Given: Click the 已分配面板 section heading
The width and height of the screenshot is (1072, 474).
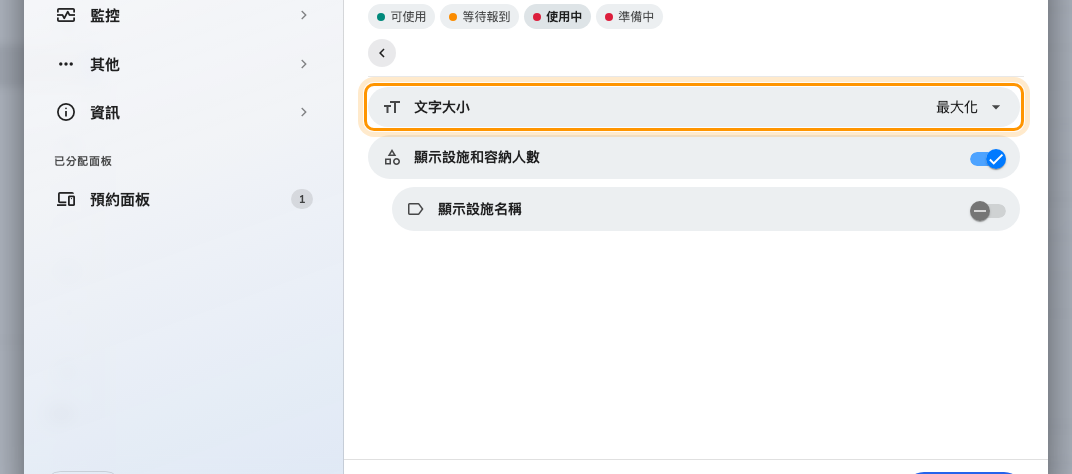Looking at the screenshot, I should [83, 161].
